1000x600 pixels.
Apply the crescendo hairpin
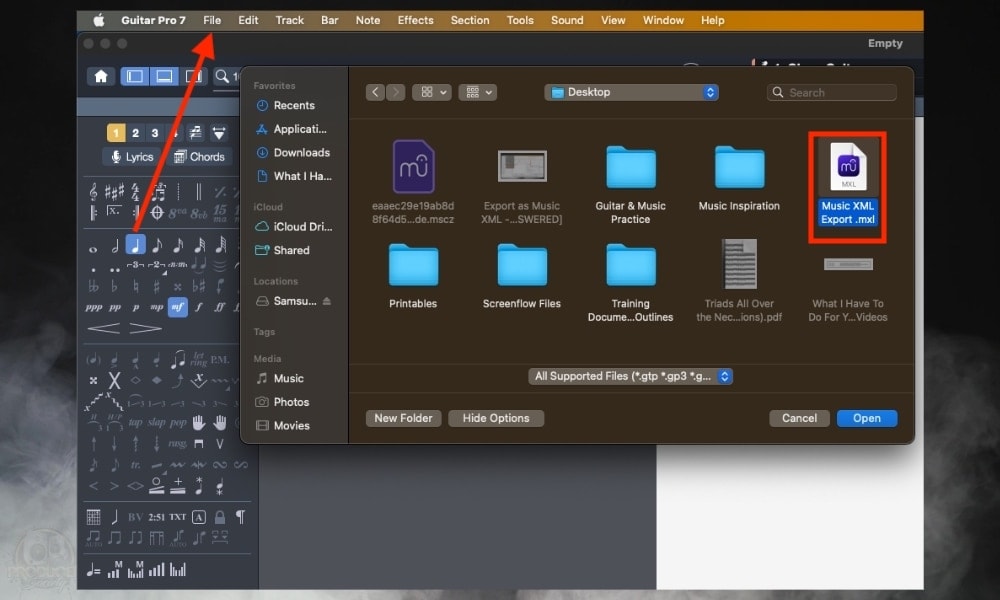[x=103, y=328]
